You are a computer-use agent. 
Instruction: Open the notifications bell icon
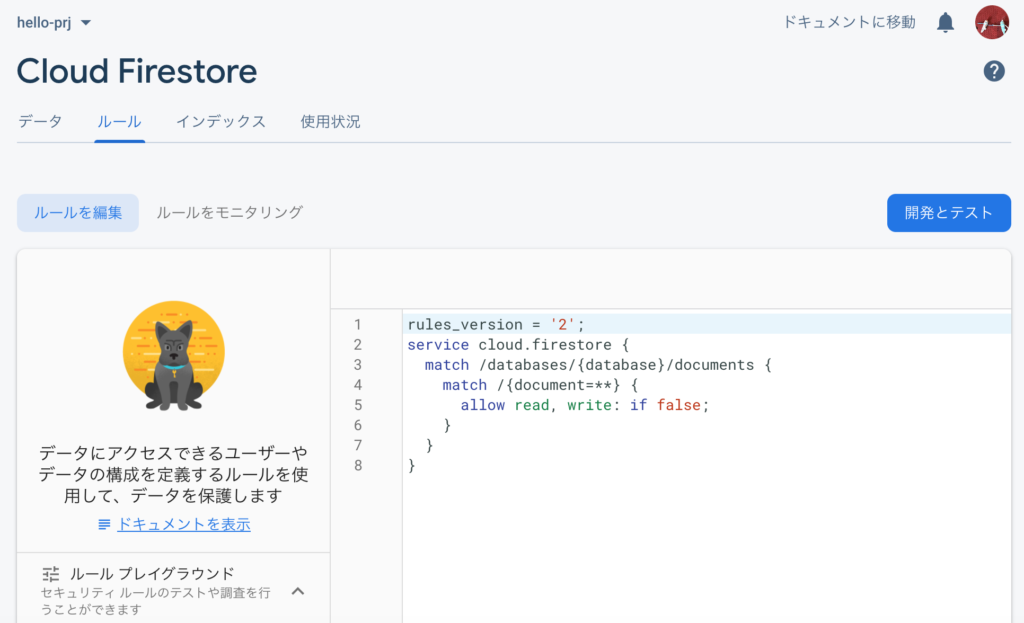pyautogui.click(x=945, y=21)
